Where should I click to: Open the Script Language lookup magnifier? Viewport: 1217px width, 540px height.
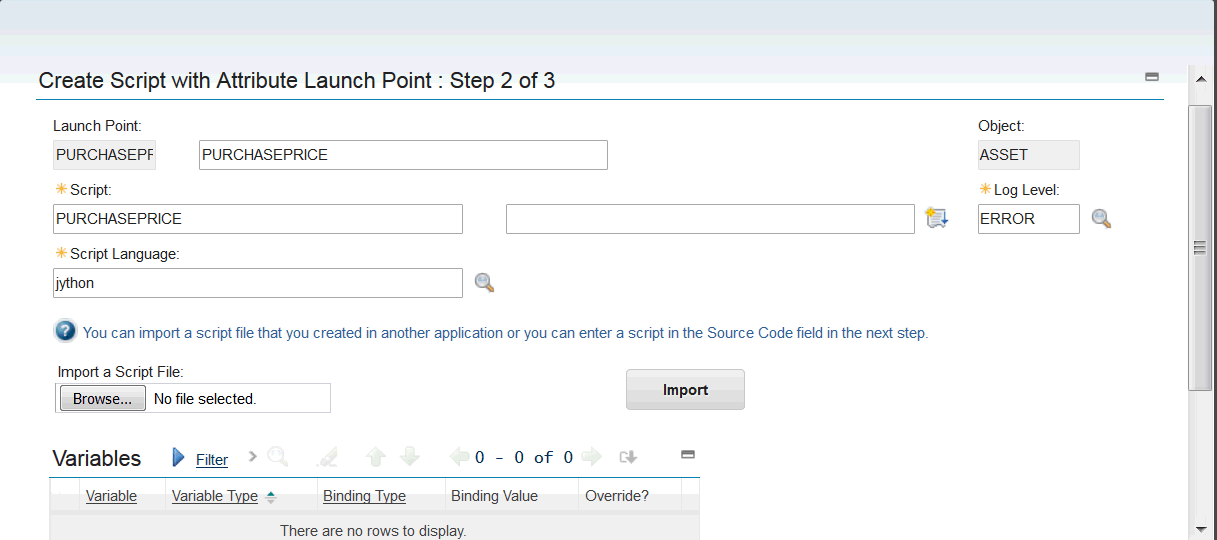coord(484,283)
